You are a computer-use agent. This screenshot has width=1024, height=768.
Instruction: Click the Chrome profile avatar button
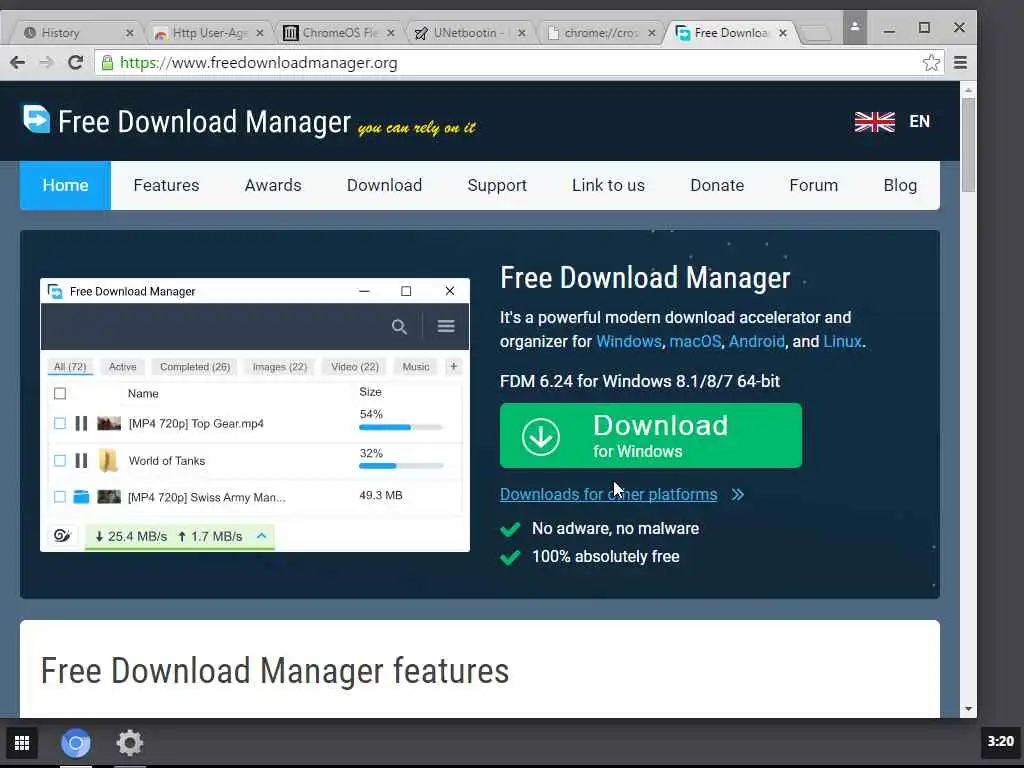pyautogui.click(x=854, y=27)
